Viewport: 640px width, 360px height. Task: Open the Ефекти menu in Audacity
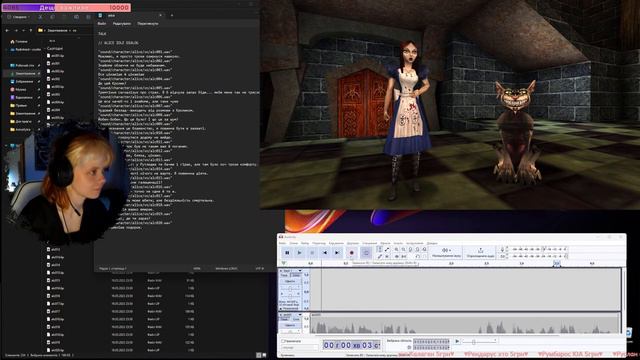tap(385, 243)
